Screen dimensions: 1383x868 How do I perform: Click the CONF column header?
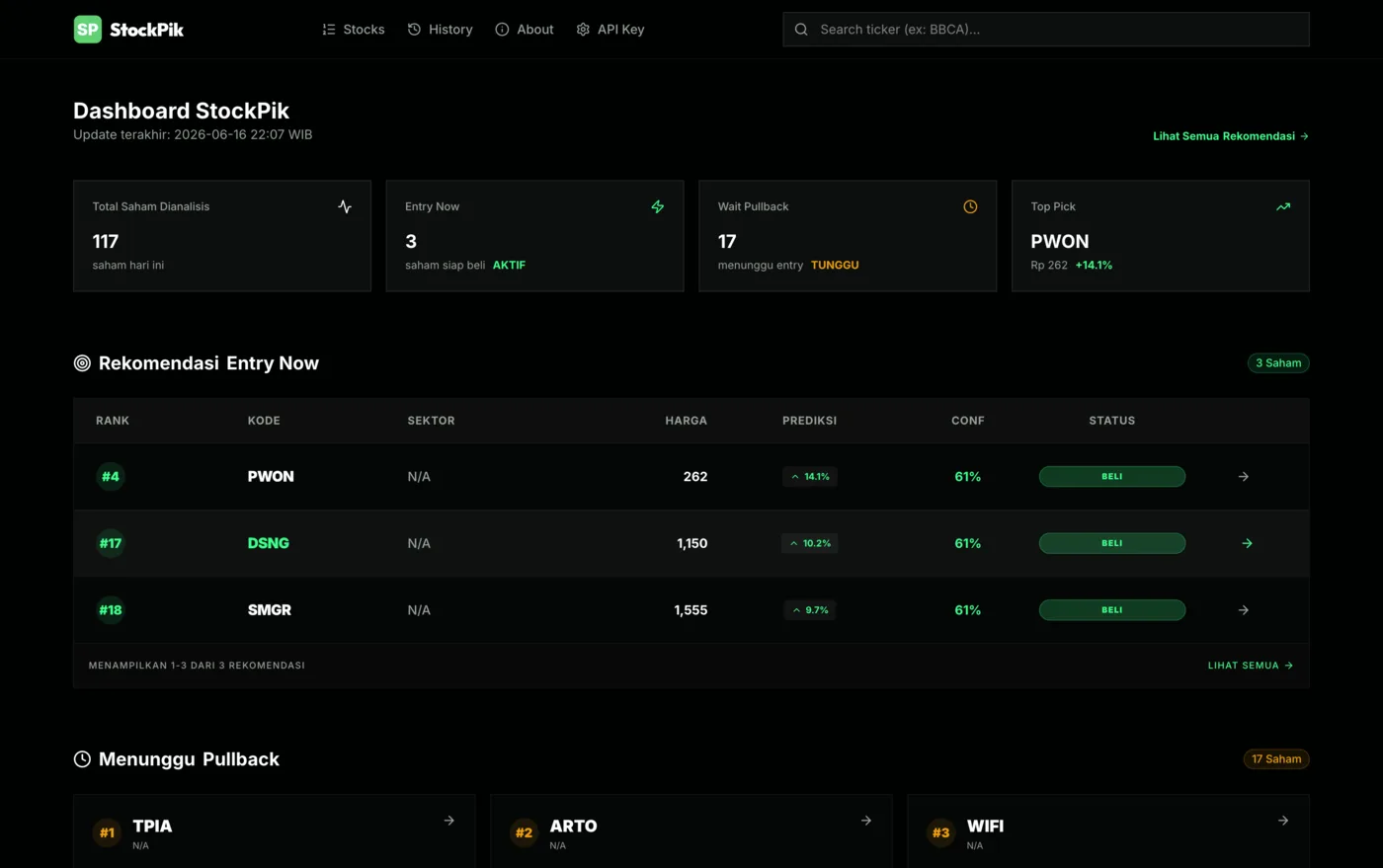[968, 421]
